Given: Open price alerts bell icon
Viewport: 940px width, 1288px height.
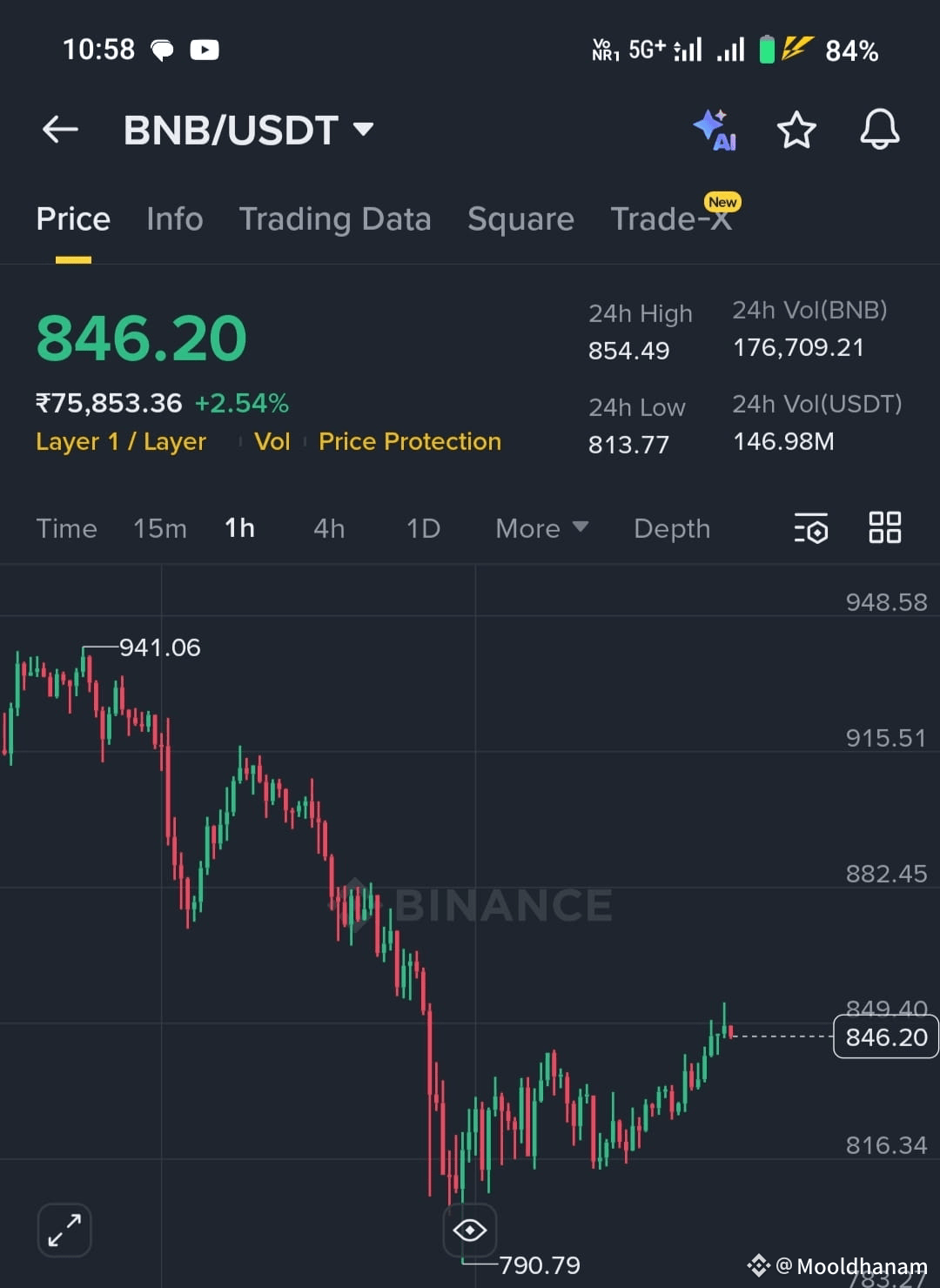Looking at the screenshot, I should point(880,130).
